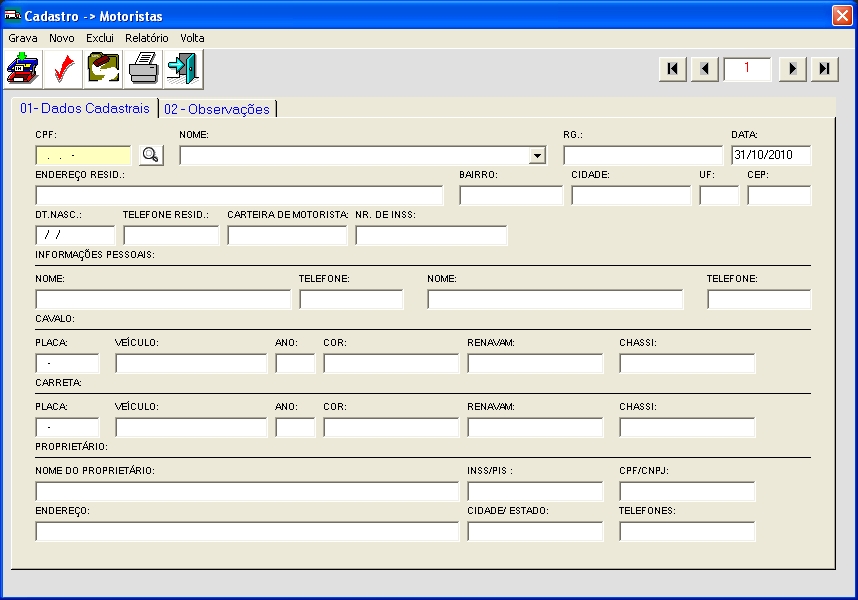The height and width of the screenshot is (600, 858).
Task: Click the CPF input field
Action: [x=83, y=155]
